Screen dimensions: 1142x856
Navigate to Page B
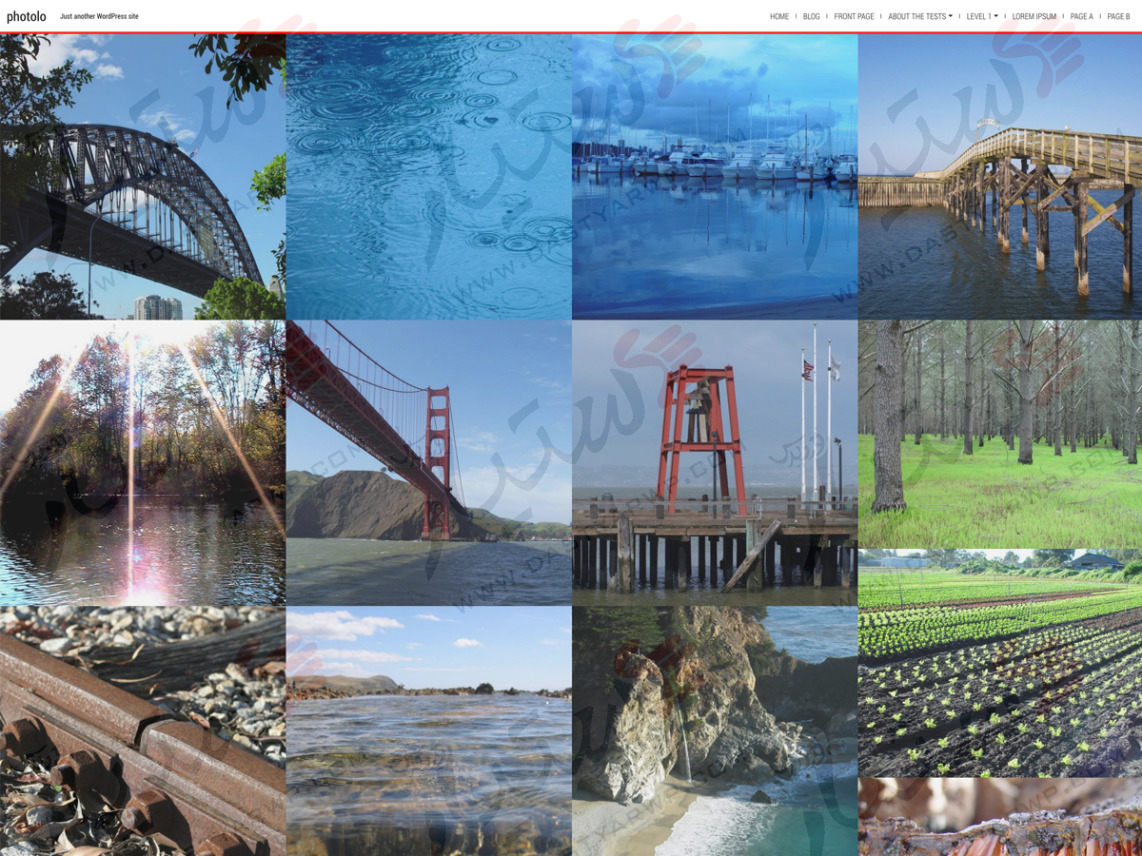coord(1118,17)
